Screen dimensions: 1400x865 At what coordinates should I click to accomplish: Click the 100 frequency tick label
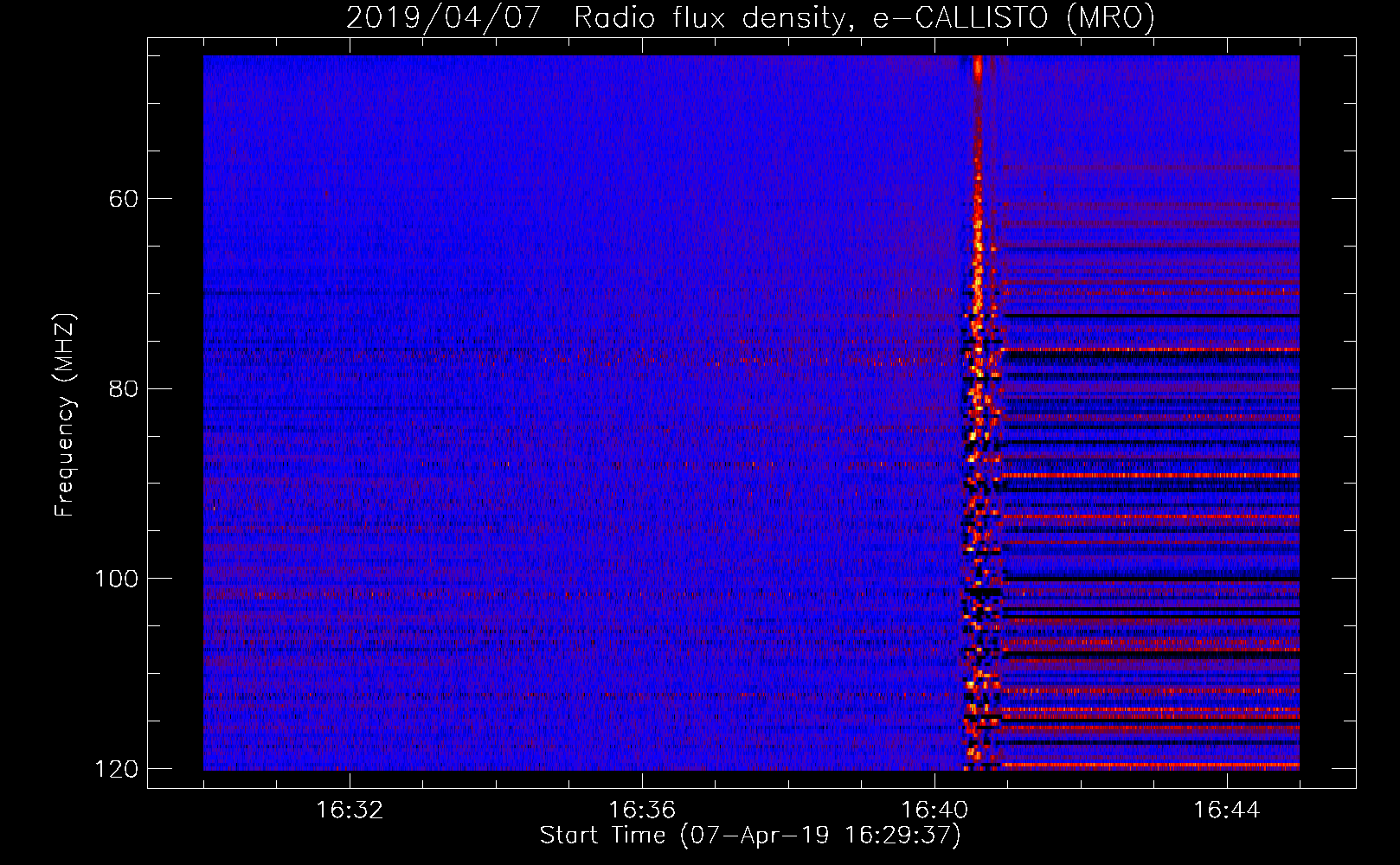click(x=116, y=578)
